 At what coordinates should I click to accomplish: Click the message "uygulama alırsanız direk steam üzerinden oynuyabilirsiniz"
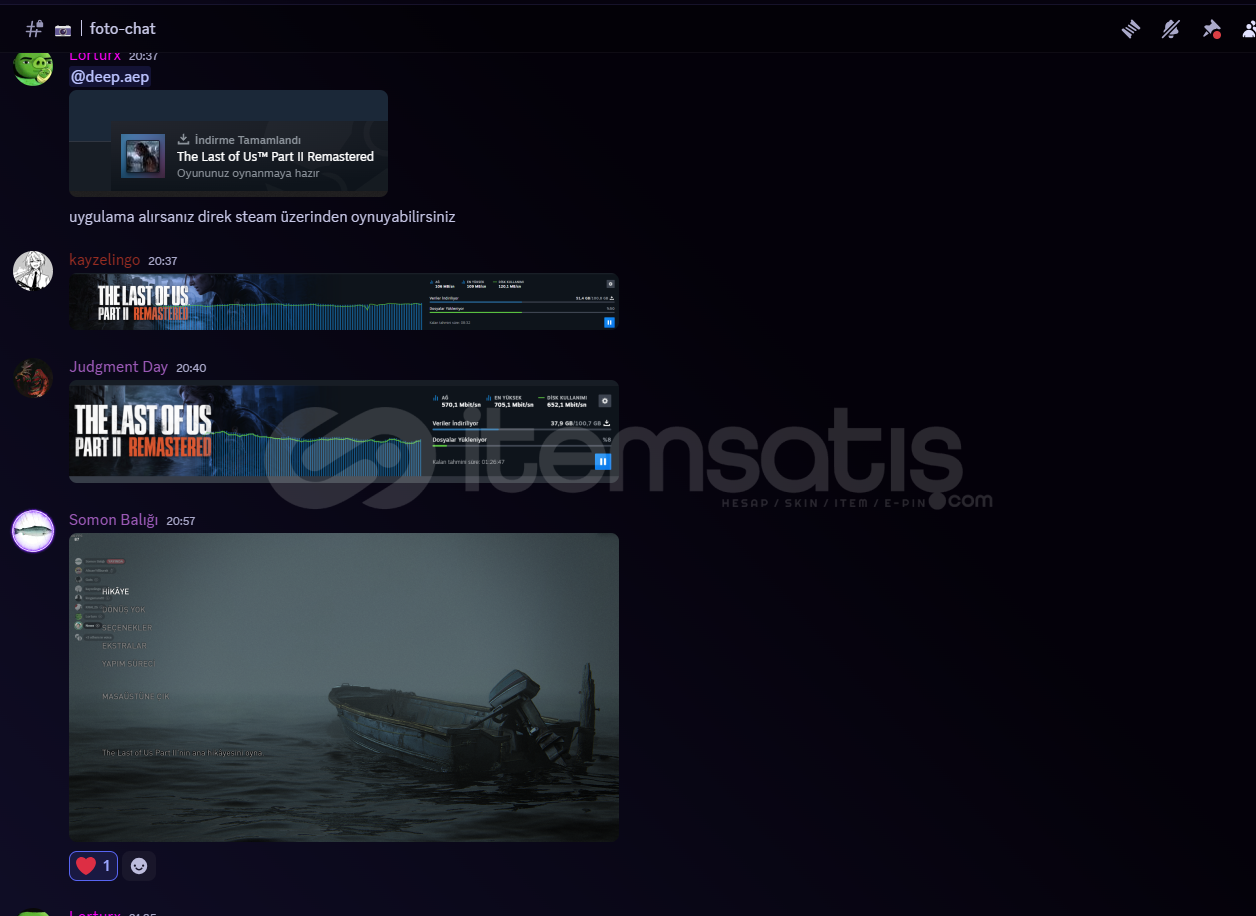tap(262, 217)
